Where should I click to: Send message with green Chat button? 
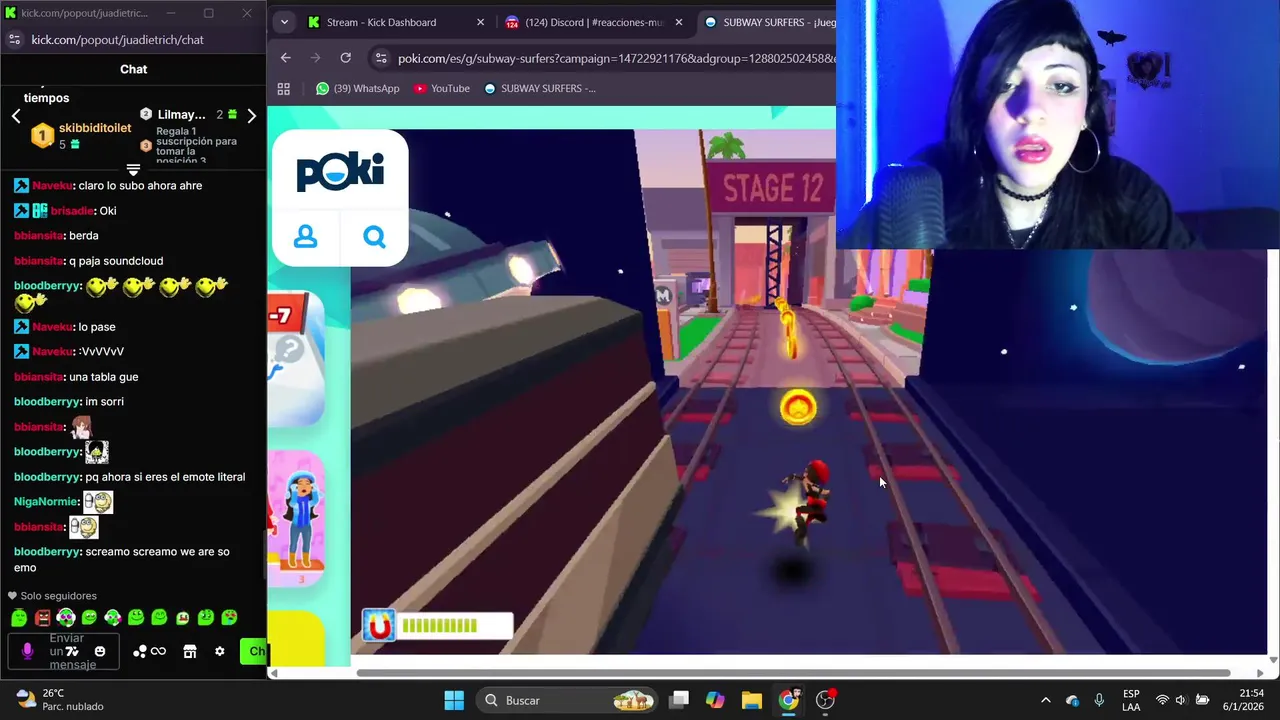[254, 651]
